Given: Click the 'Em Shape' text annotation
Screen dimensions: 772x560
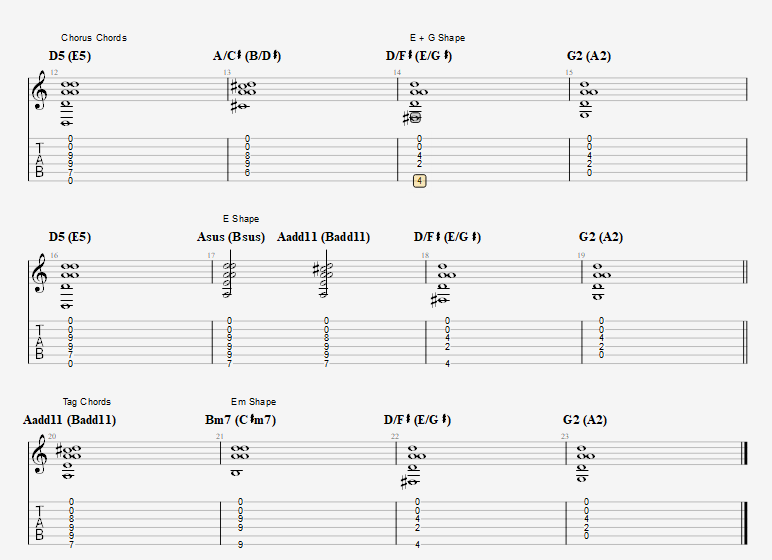Looking at the screenshot, I should tap(254, 402).
